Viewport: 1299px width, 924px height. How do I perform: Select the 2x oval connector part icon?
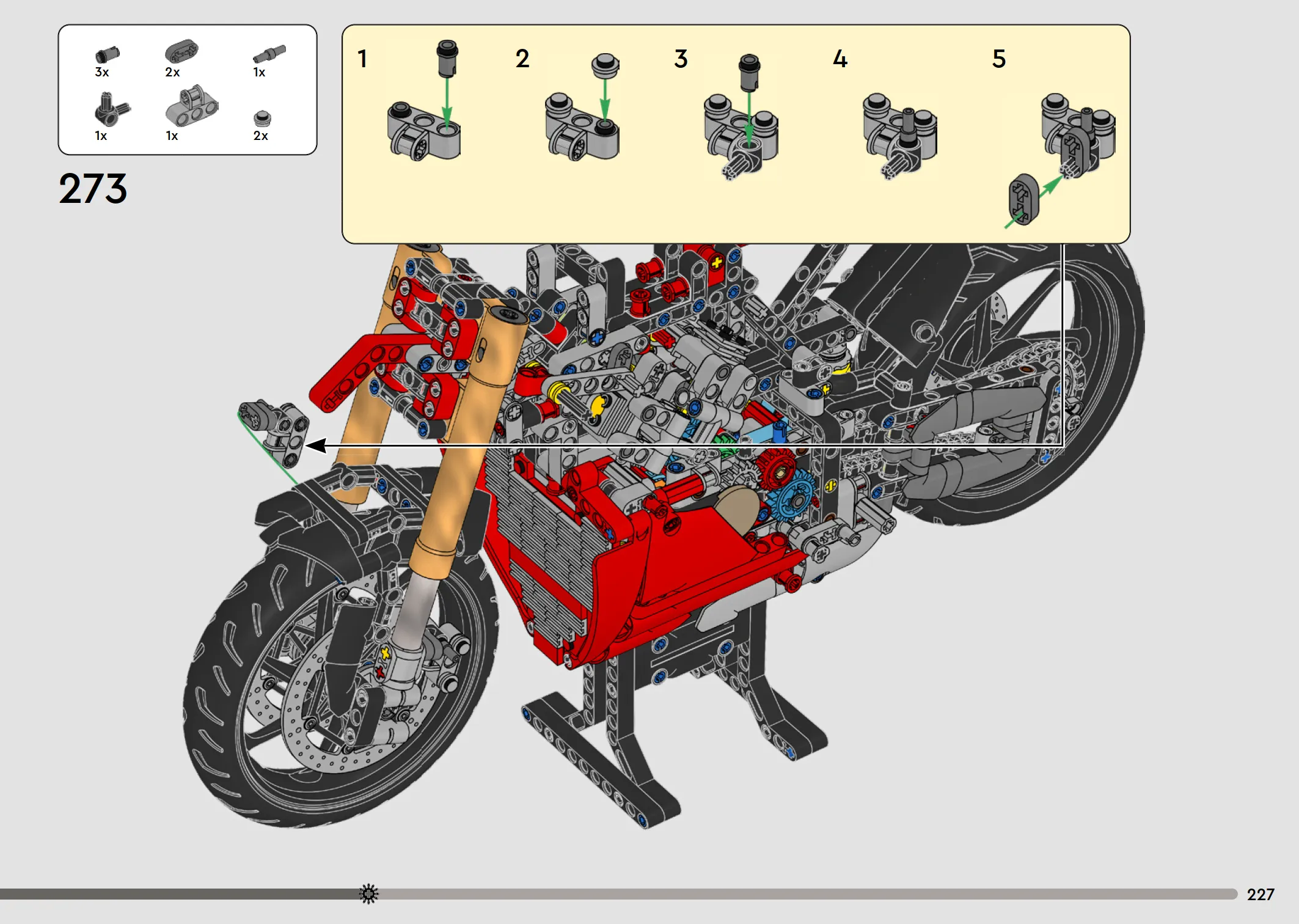pos(181,51)
